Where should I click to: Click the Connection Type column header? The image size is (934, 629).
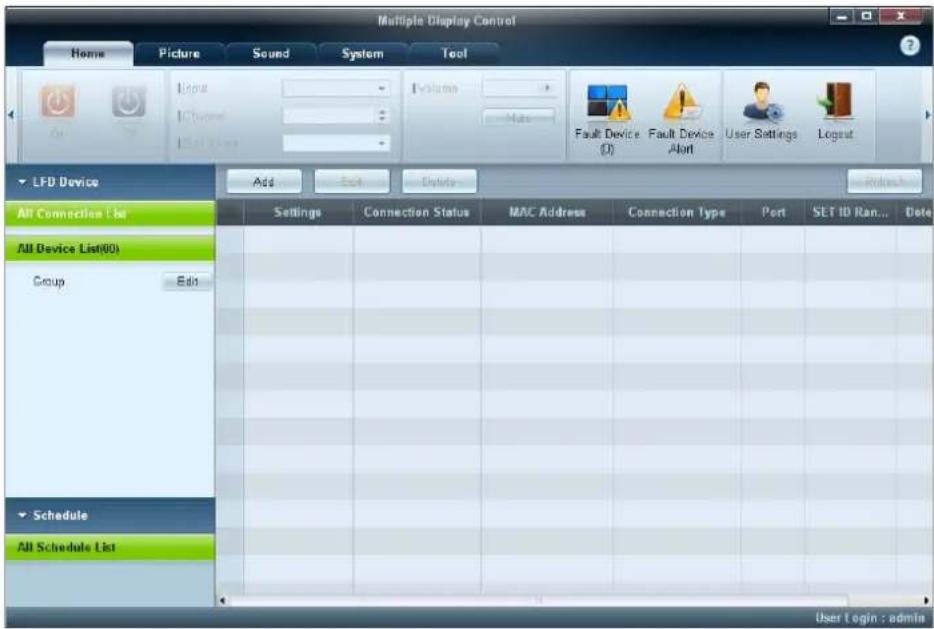[x=677, y=213]
